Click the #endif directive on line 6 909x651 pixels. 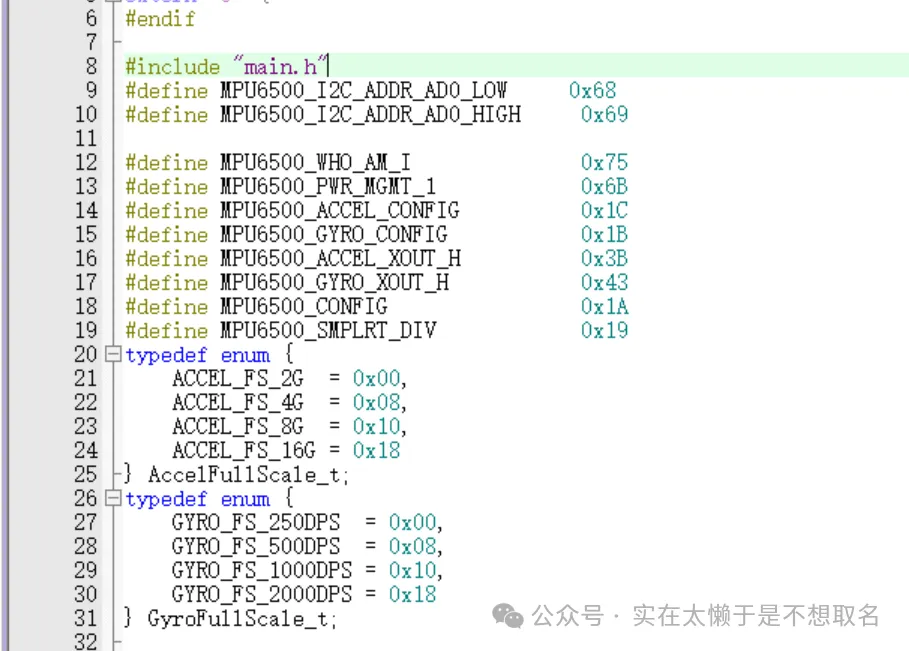pos(160,19)
